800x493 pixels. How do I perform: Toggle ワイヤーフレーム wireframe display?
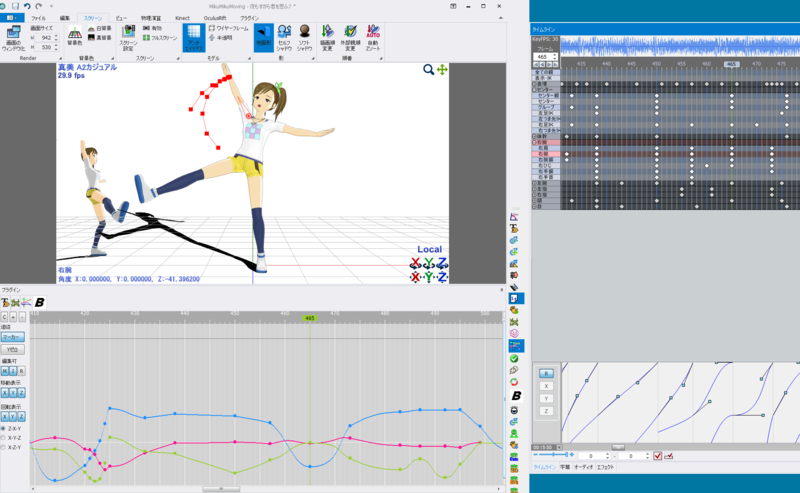(x=228, y=29)
